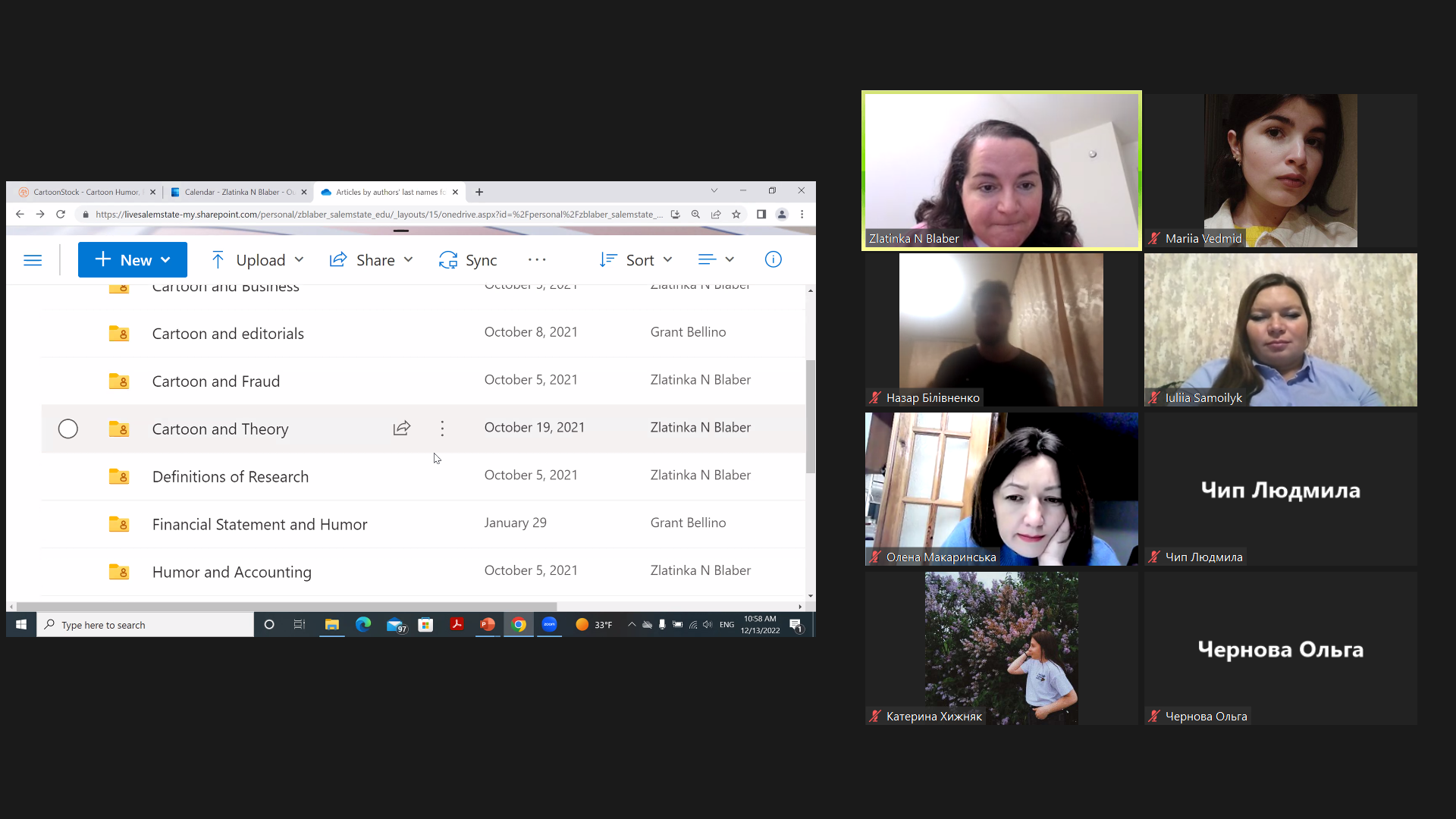Click the Definitions of Research folder icon
This screenshot has height=819, width=1456.
(118, 476)
